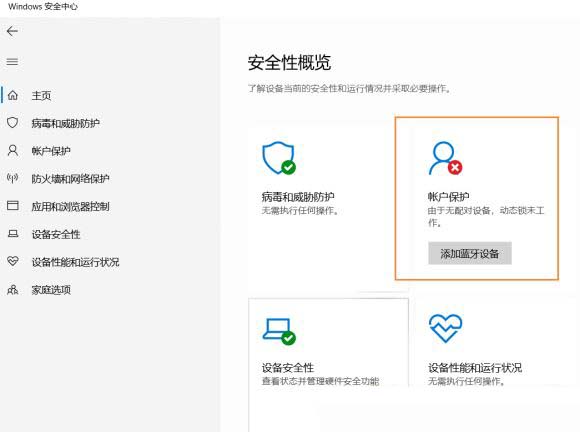
Task: Click the 添加蓝牙设备 button
Action: 470,253
